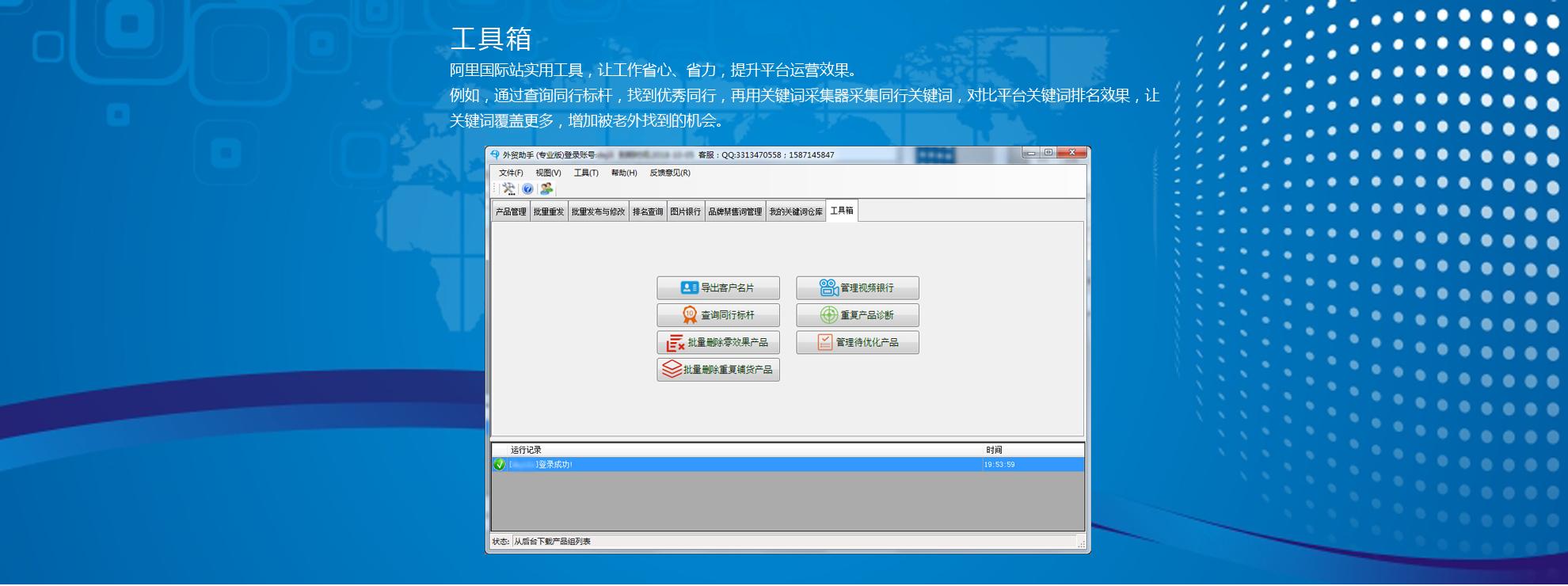Viewport: 1568px width, 586px height.
Task: Open the 反馈意见(R) menu
Action: pos(670,173)
